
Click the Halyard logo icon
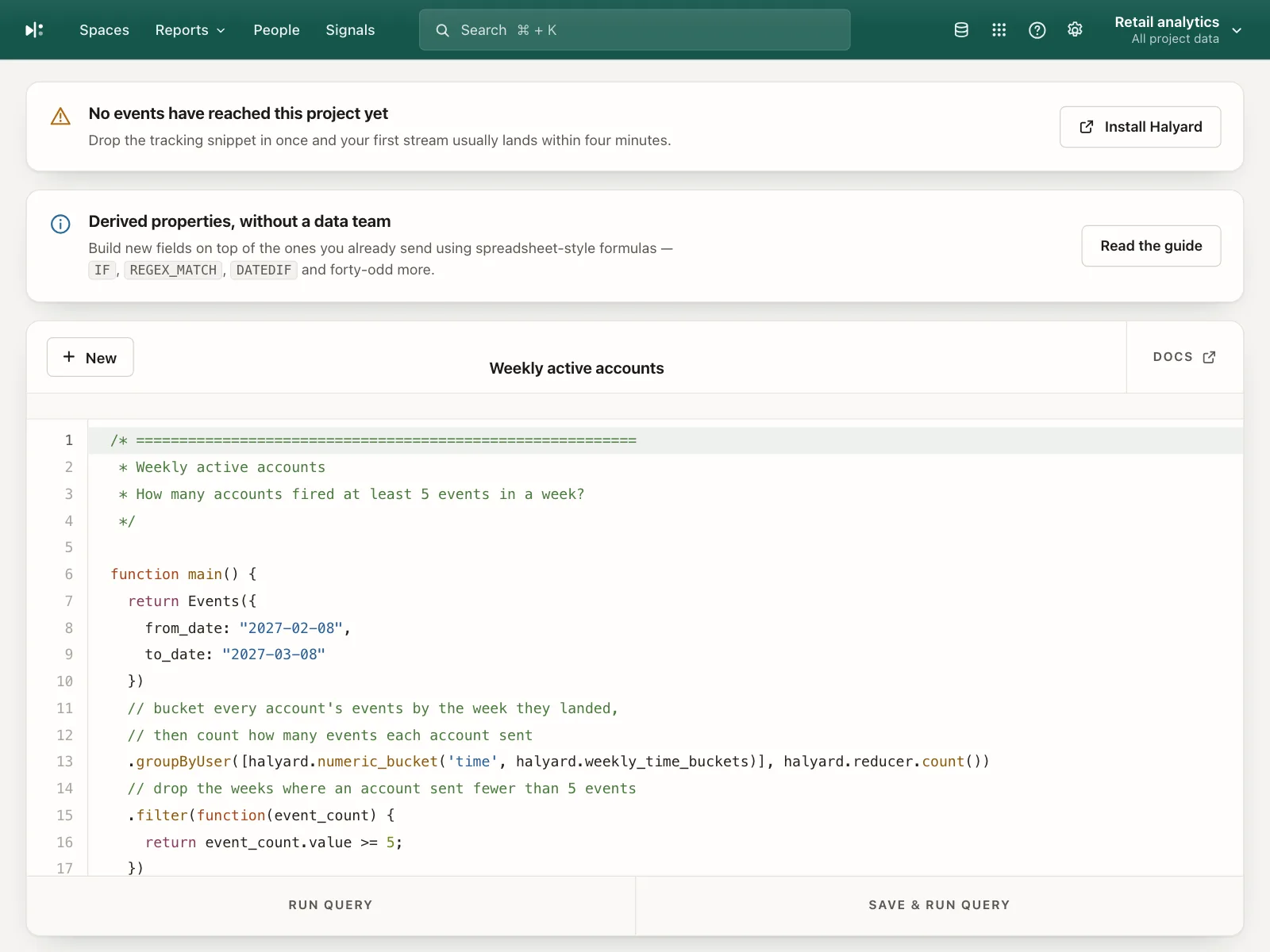[x=34, y=30]
